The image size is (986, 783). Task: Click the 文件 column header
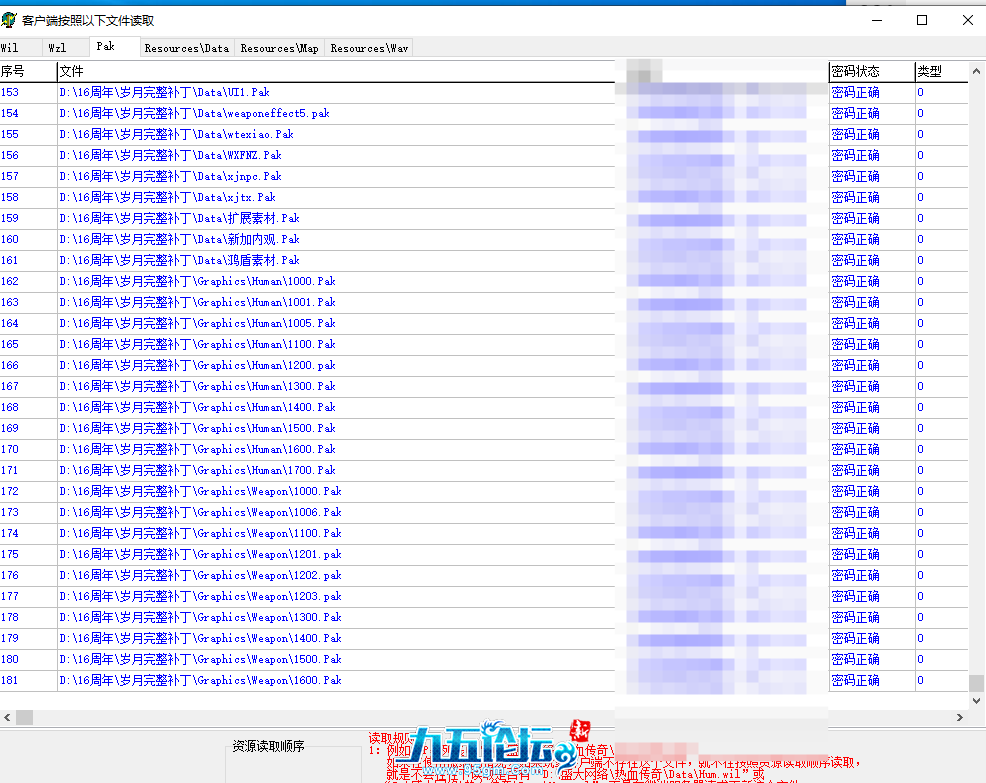coord(336,71)
